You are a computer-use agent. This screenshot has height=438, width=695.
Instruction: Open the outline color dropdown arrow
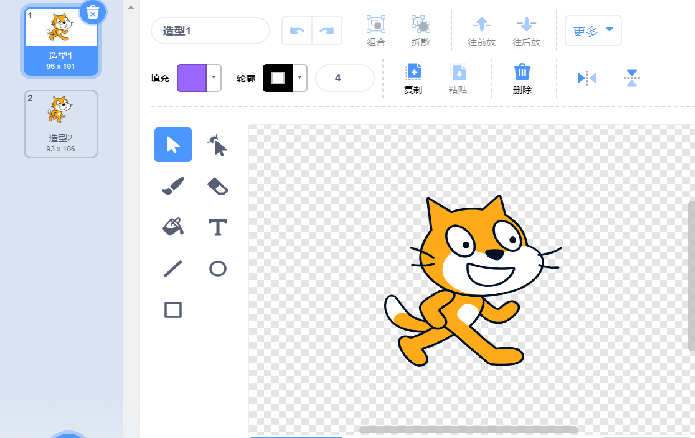click(x=299, y=78)
